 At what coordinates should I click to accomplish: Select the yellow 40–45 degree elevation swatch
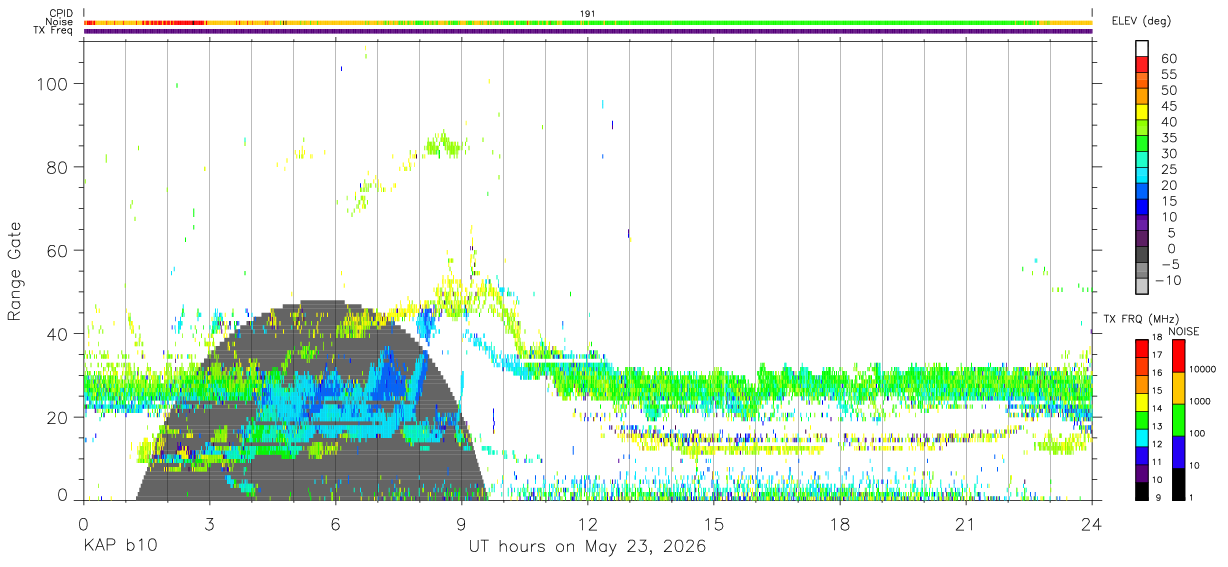[x=1142, y=113]
